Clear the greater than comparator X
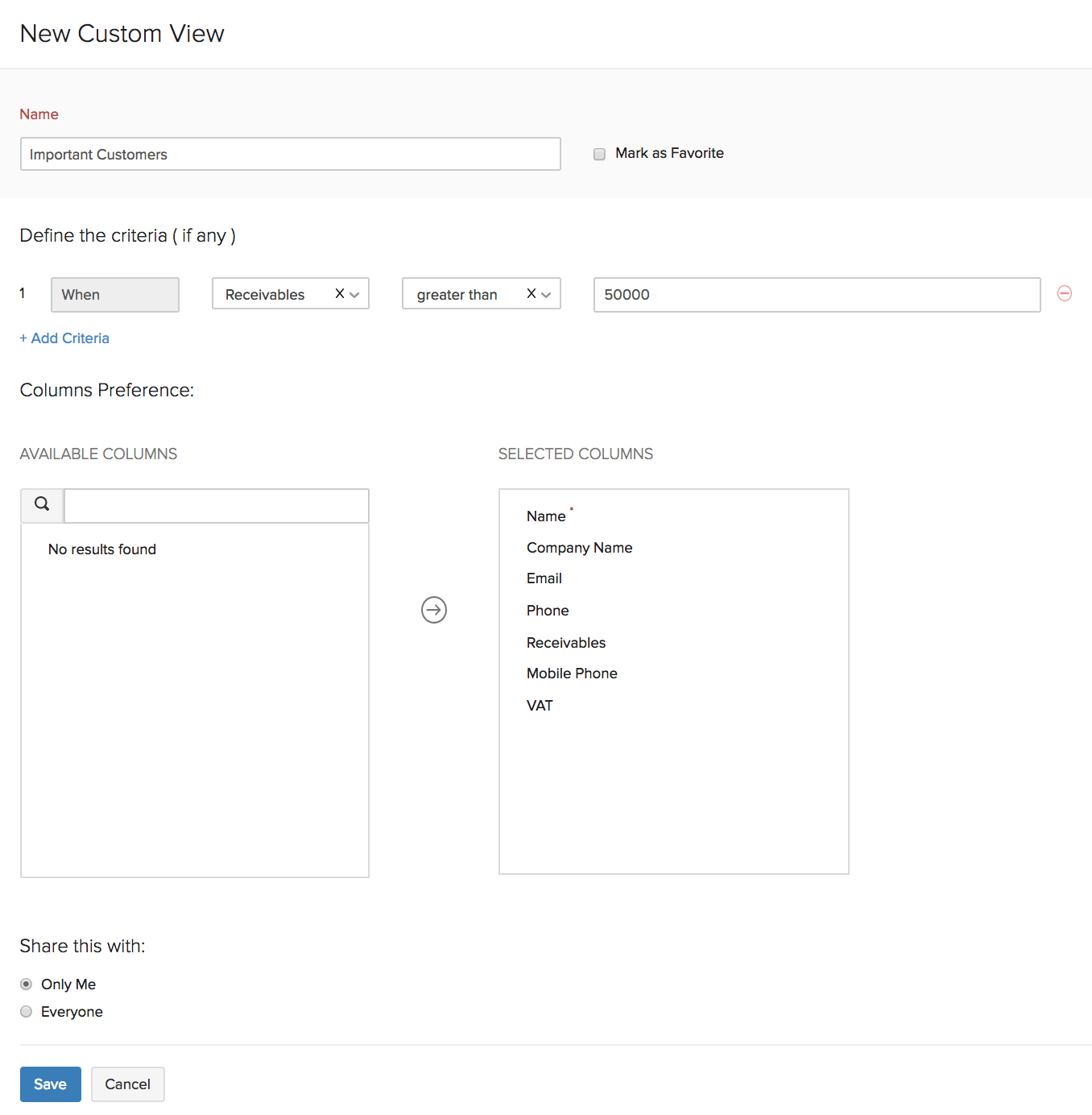This screenshot has height=1115, width=1092. coord(532,294)
